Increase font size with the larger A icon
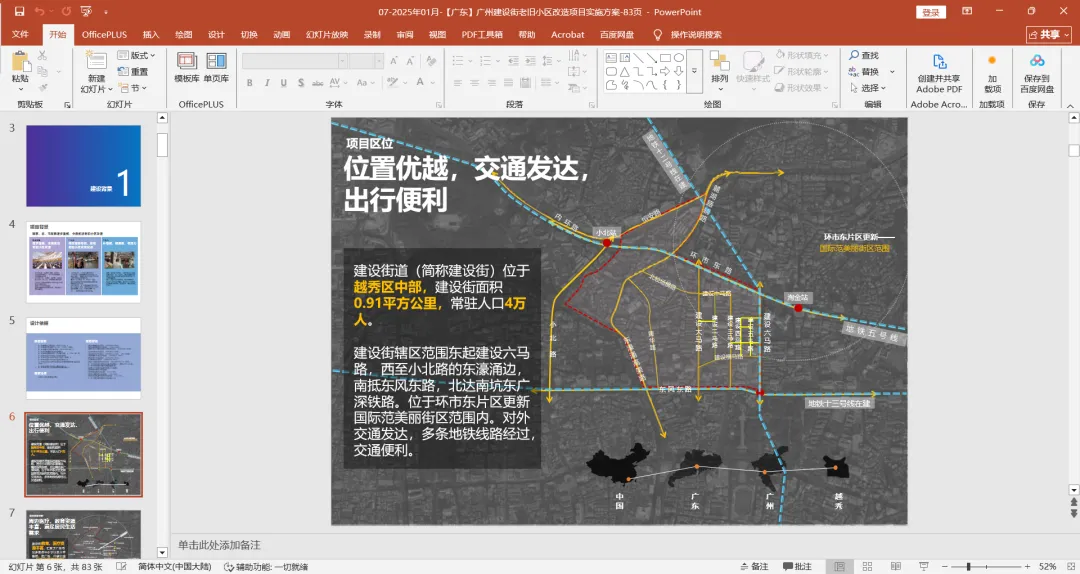 pos(394,61)
